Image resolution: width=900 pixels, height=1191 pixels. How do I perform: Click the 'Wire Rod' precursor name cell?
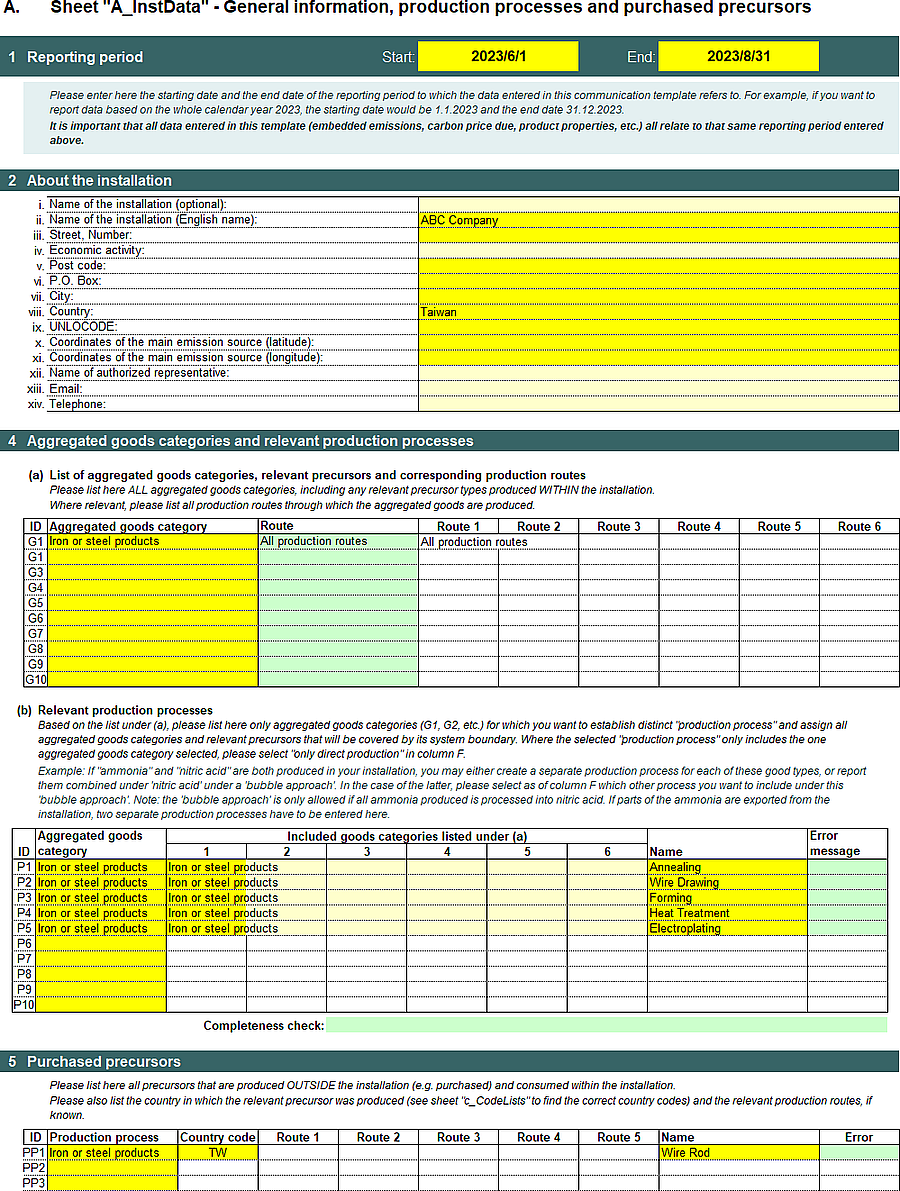pos(739,1153)
